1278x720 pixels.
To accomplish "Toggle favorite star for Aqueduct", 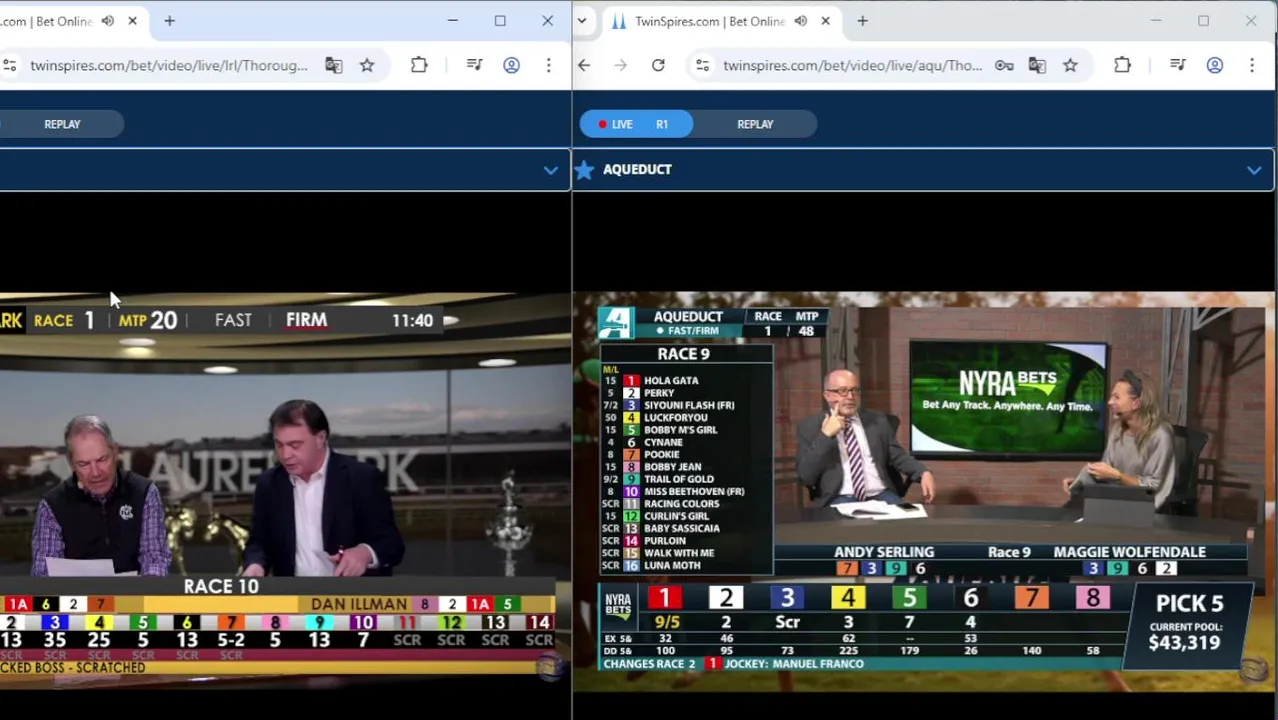I will [585, 169].
